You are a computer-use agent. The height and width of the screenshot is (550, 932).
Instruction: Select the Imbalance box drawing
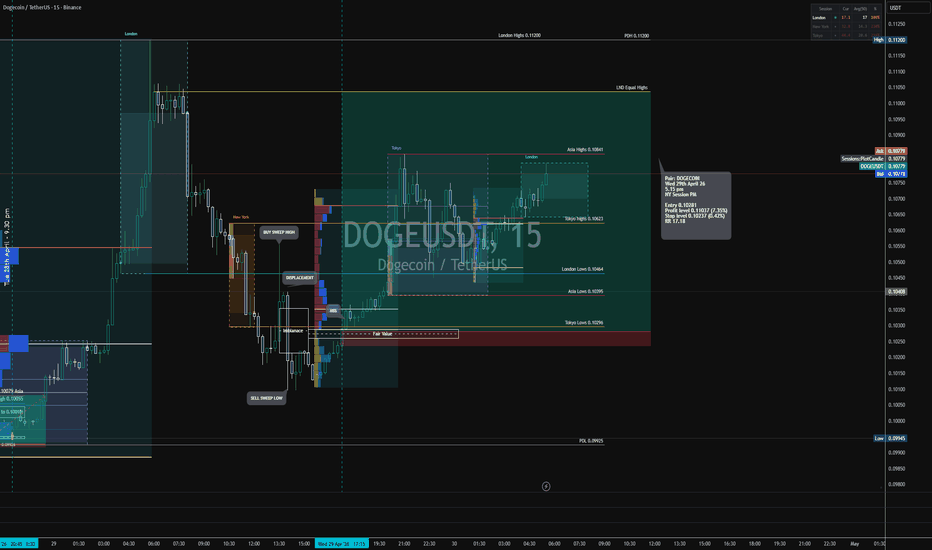coord(294,331)
